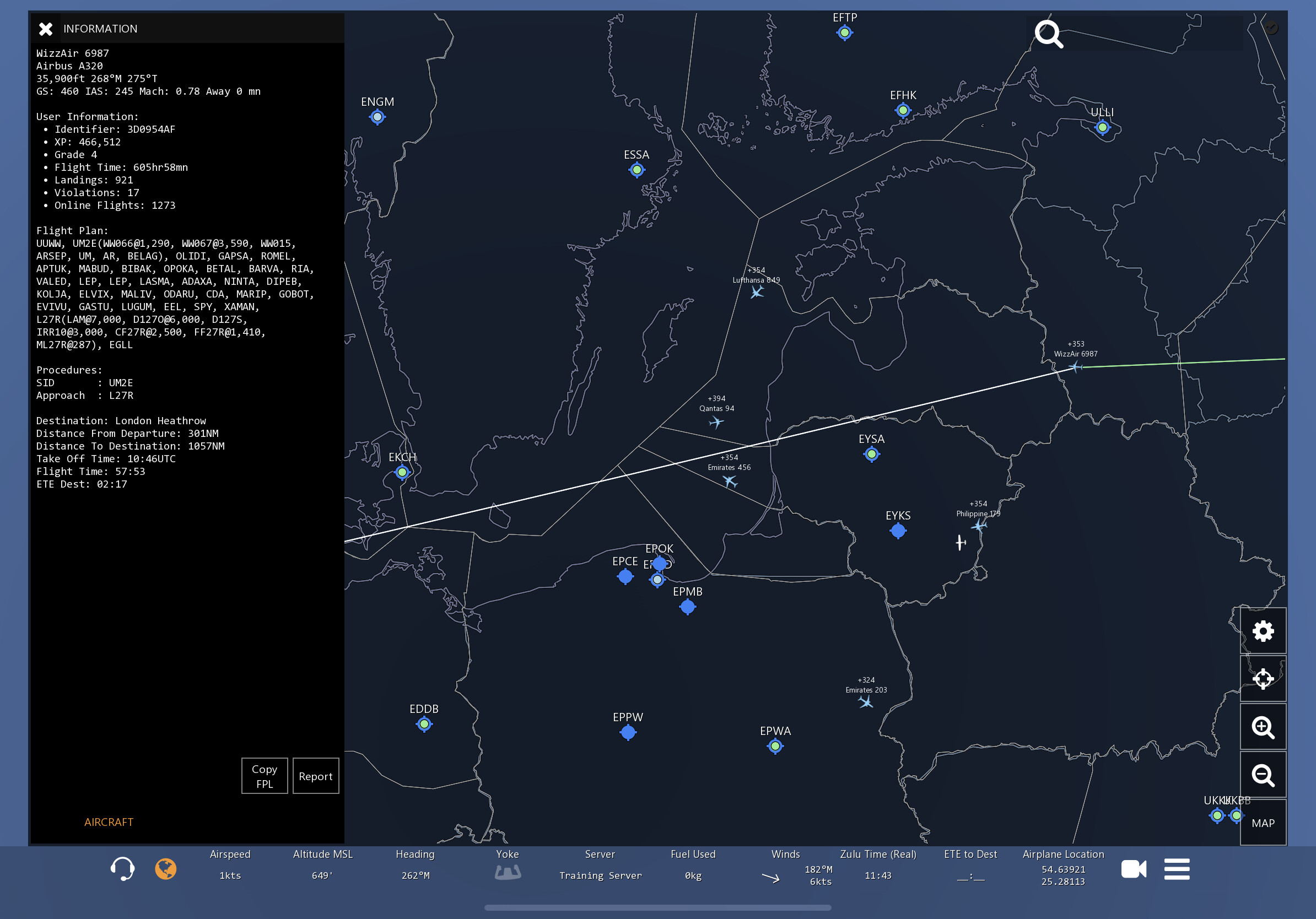This screenshot has width=1316, height=919.
Task: Switch to the AIRCRAFT tab
Action: (109, 821)
